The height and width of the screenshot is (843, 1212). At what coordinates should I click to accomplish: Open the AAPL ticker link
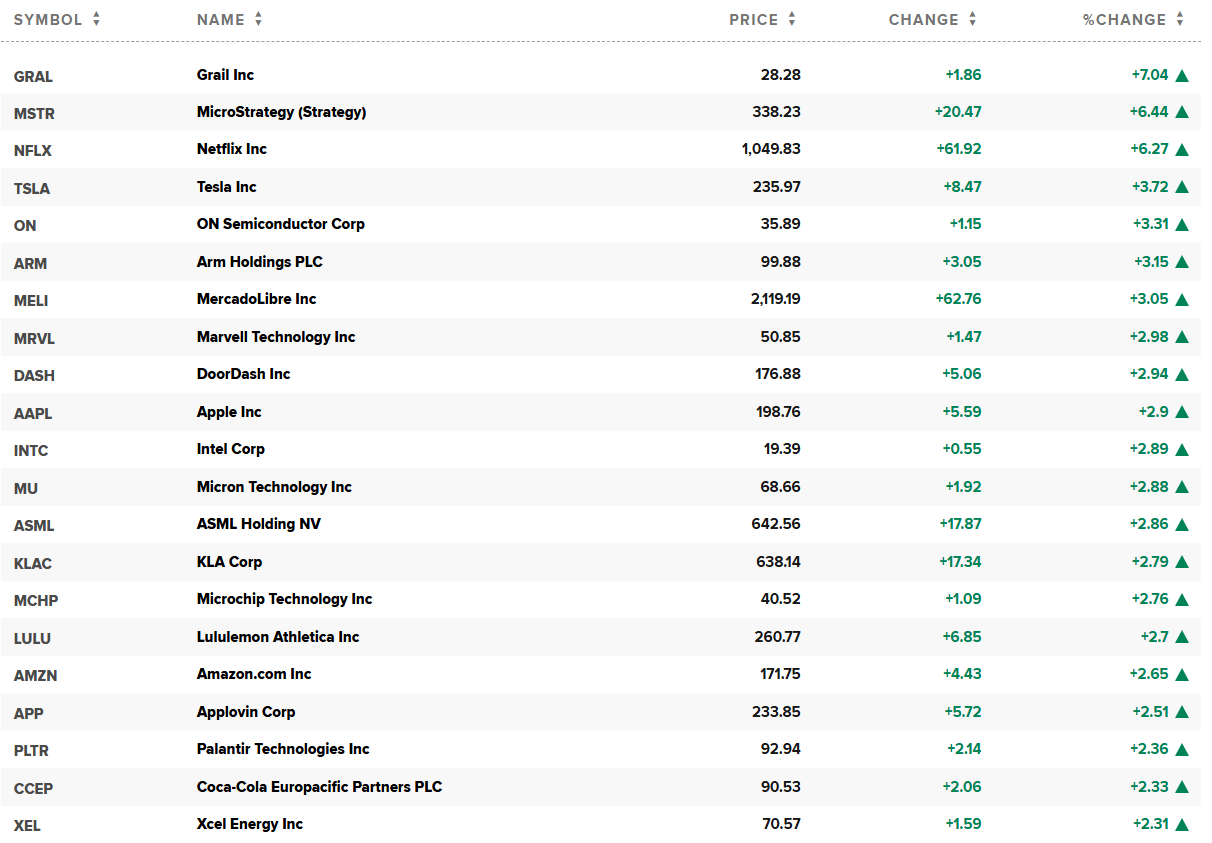point(33,414)
